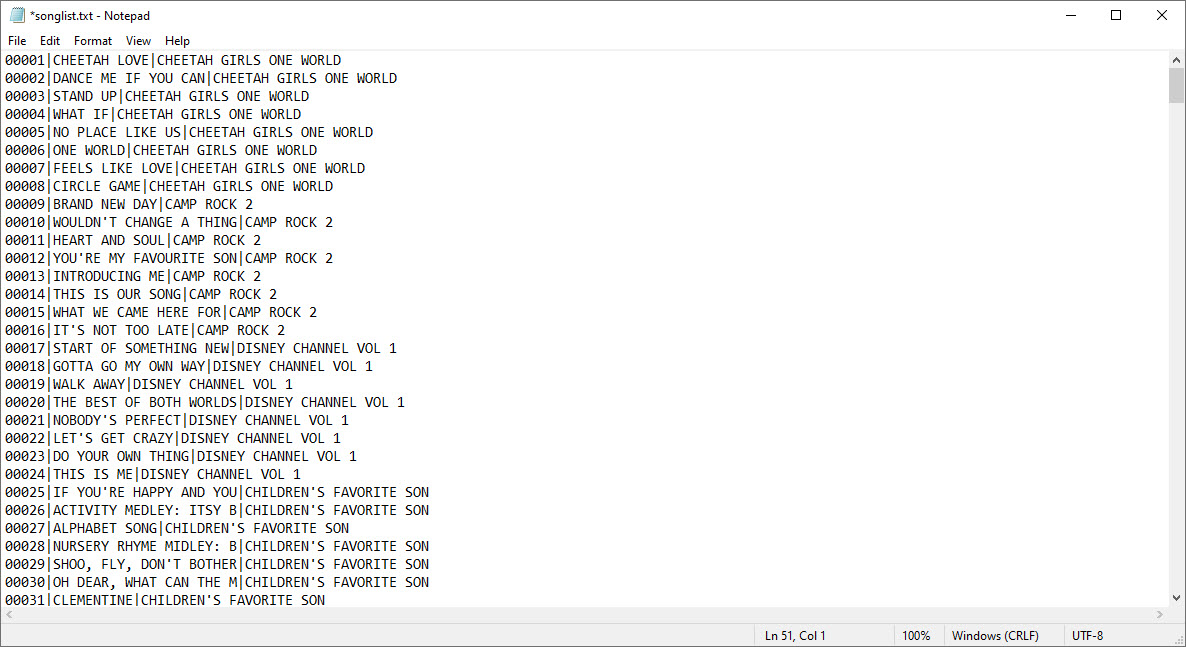Click line 00009 BRAND NEW DAY
Image resolution: width=1186 pixels, height=647 pixels.
[129, 204]
